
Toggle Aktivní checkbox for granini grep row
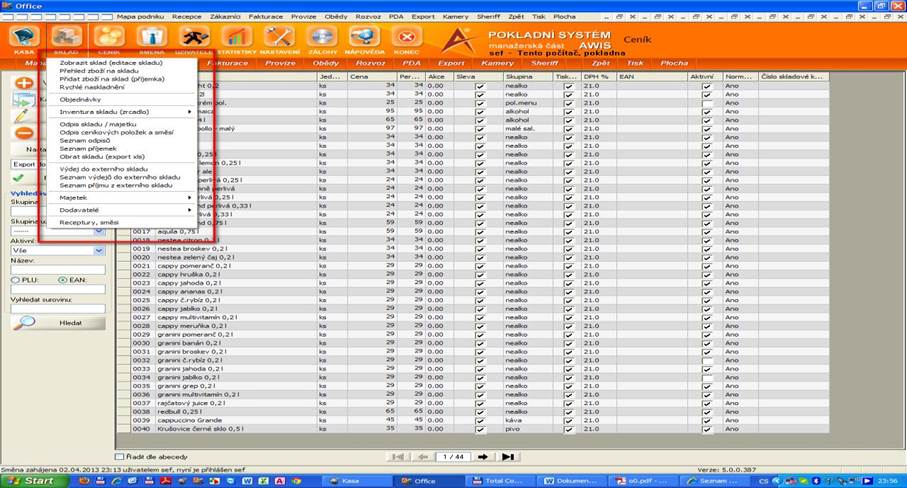coord(707,386)
